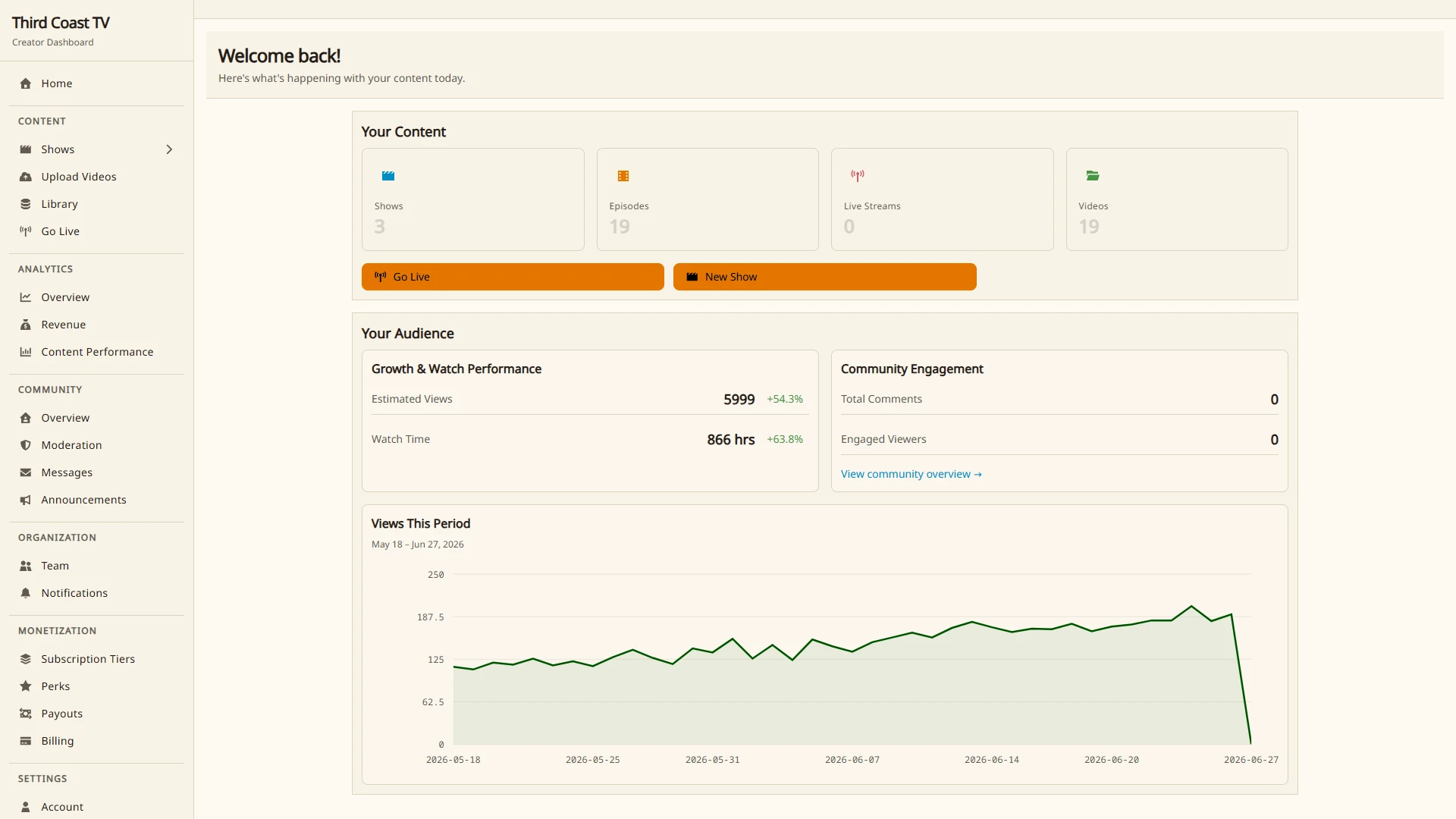Open Messages in Community section
The width and height of the screenshot is (1456, 819).
(97, 472)
